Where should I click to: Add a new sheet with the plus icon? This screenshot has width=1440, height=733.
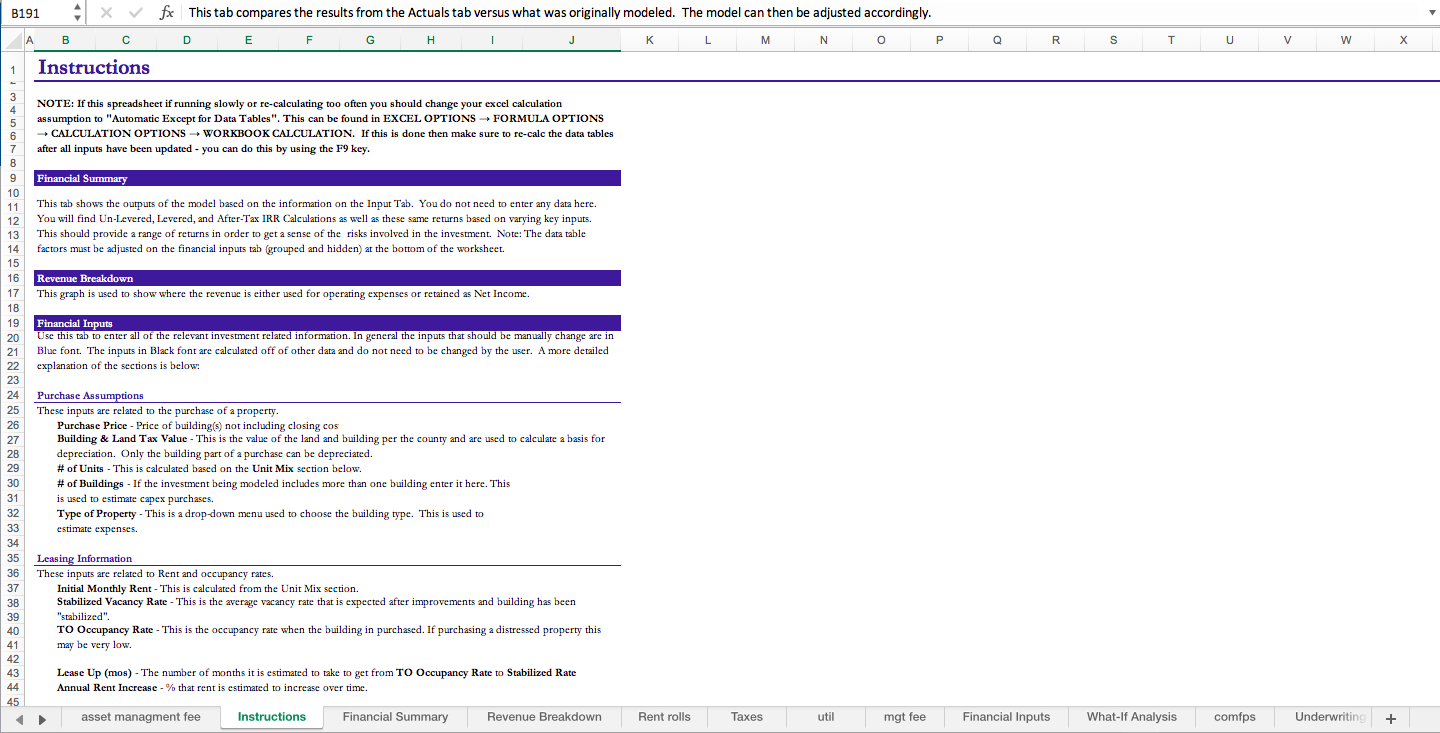click(1390, 717)
